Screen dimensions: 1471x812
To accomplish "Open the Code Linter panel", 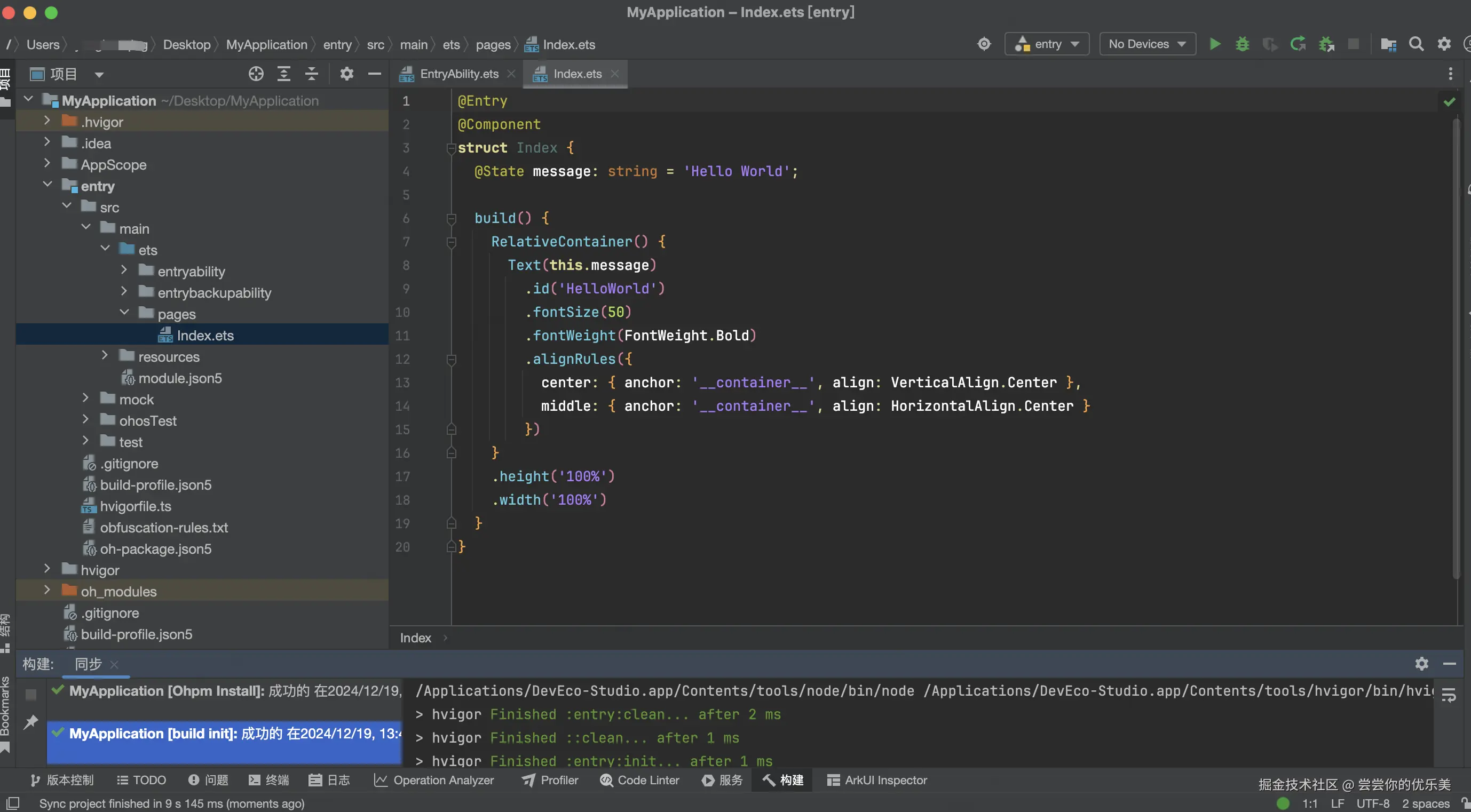I will (x=639, y=780).
